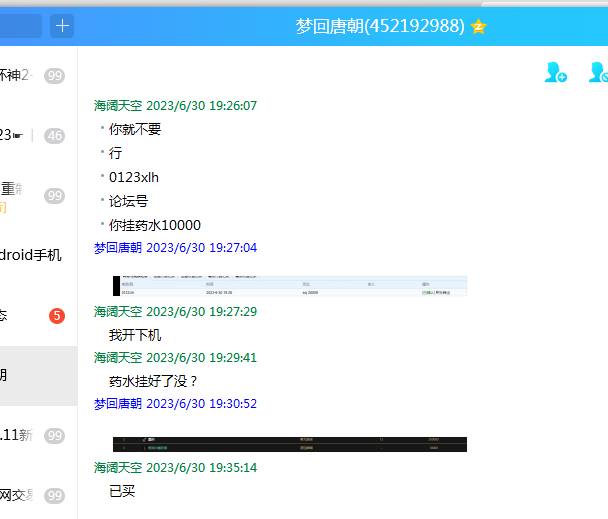Click the message text 0123xlh
The width and height of the screenshot is (608, 519).
click(x=134, y=178)
